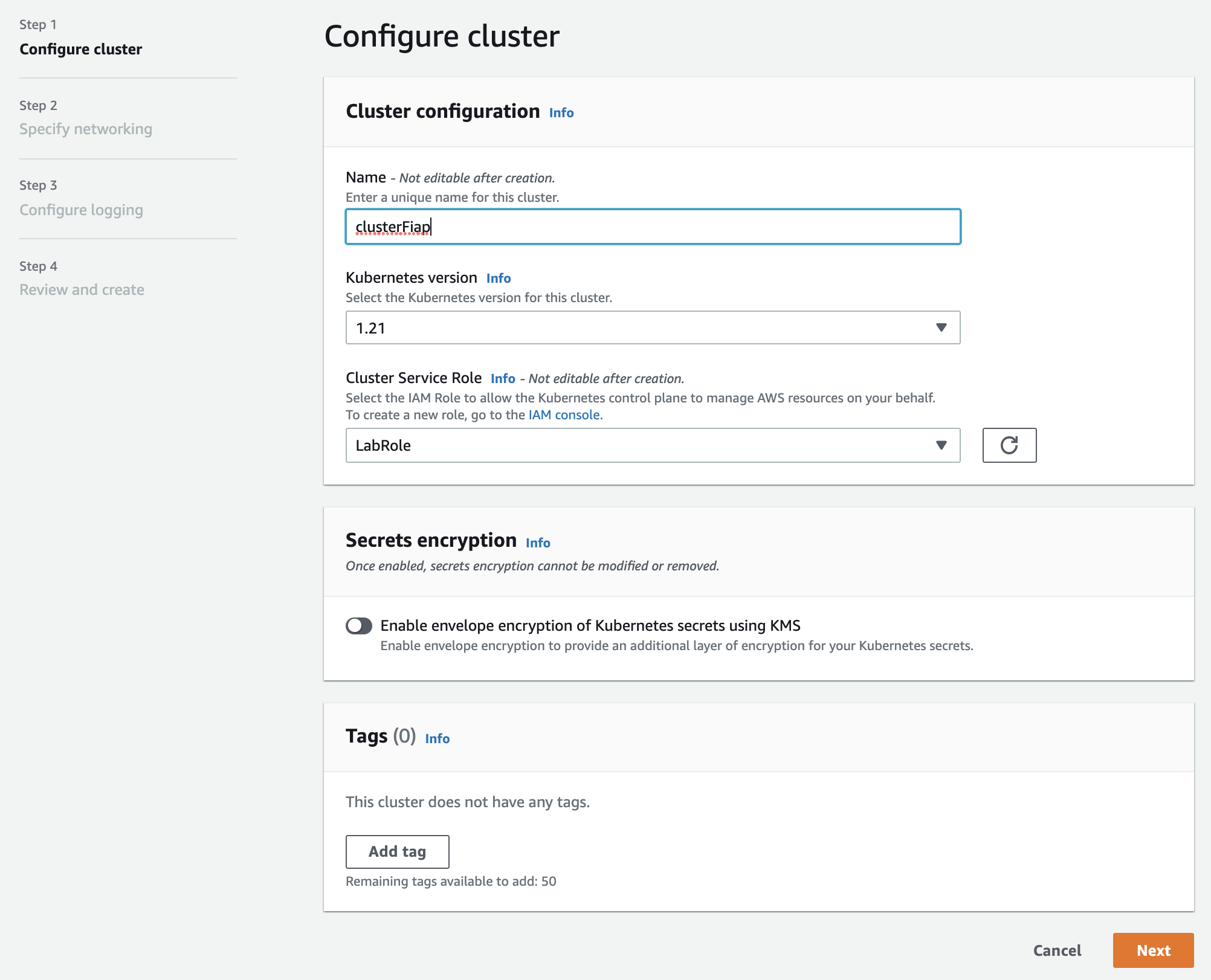This screenshot has width=1211, height=980.
Task: Click the refresh roles icon button
Action: tap(1009, 445)
